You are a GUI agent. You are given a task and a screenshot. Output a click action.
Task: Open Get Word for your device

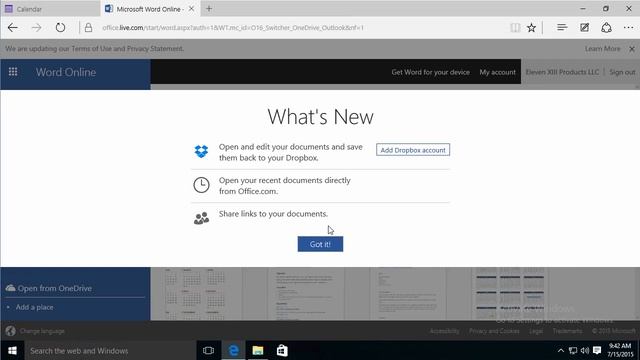click(430, 72)
